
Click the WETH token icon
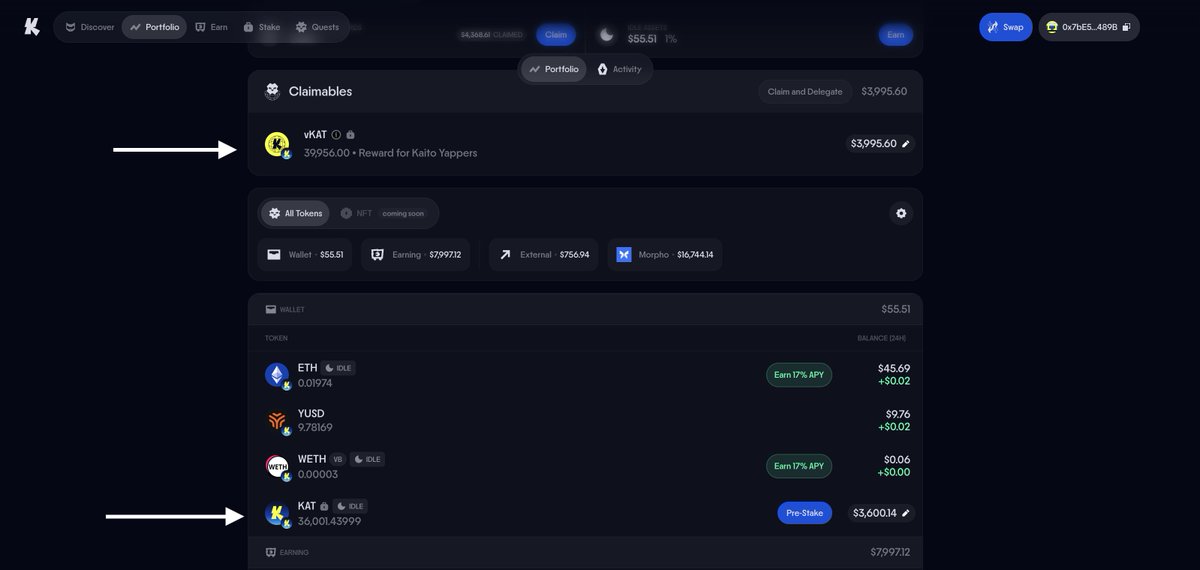(x=277, y=467)
